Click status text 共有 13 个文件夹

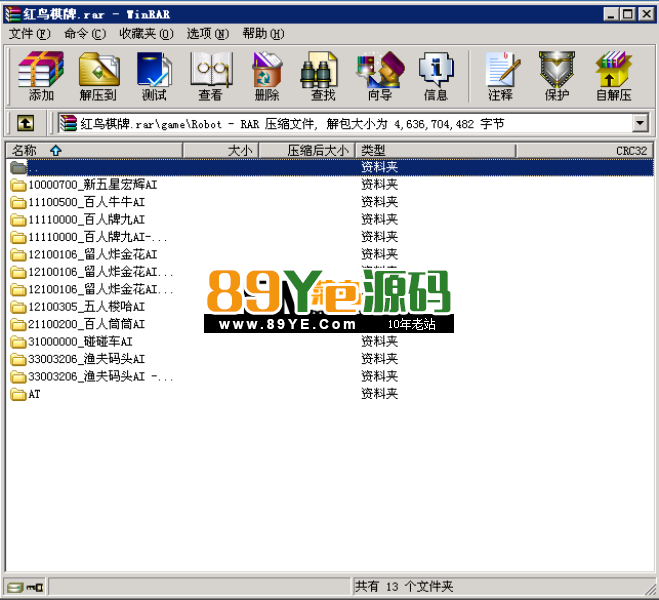point(404,587)
